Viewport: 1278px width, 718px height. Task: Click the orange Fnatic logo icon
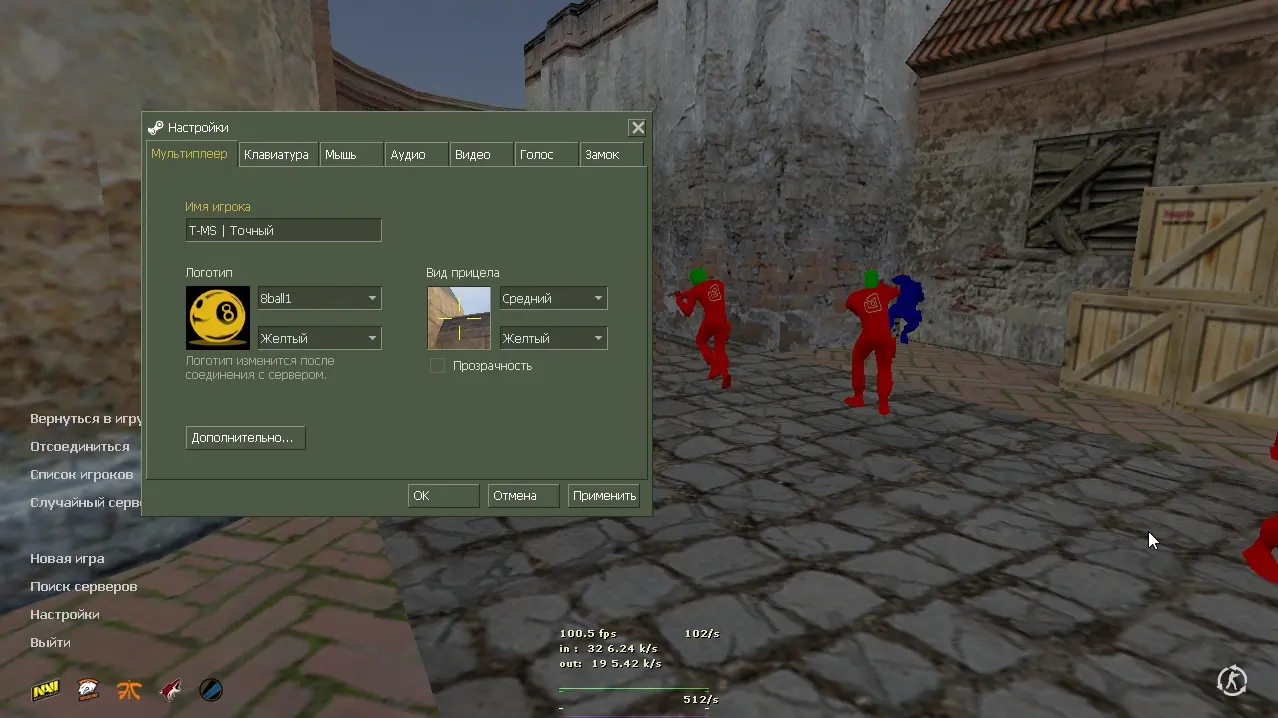(130, 690)
